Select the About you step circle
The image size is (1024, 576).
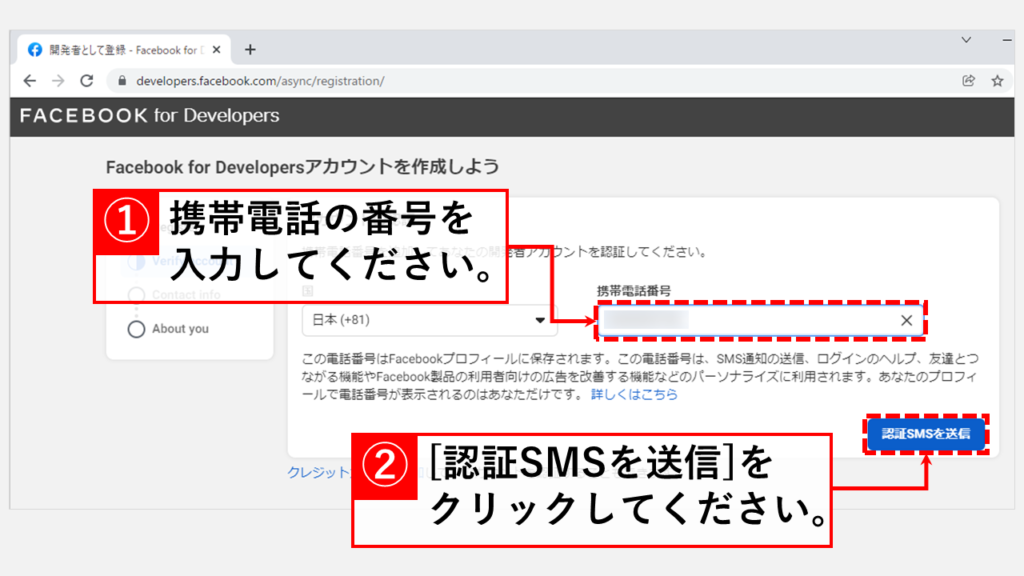(137, 329)
